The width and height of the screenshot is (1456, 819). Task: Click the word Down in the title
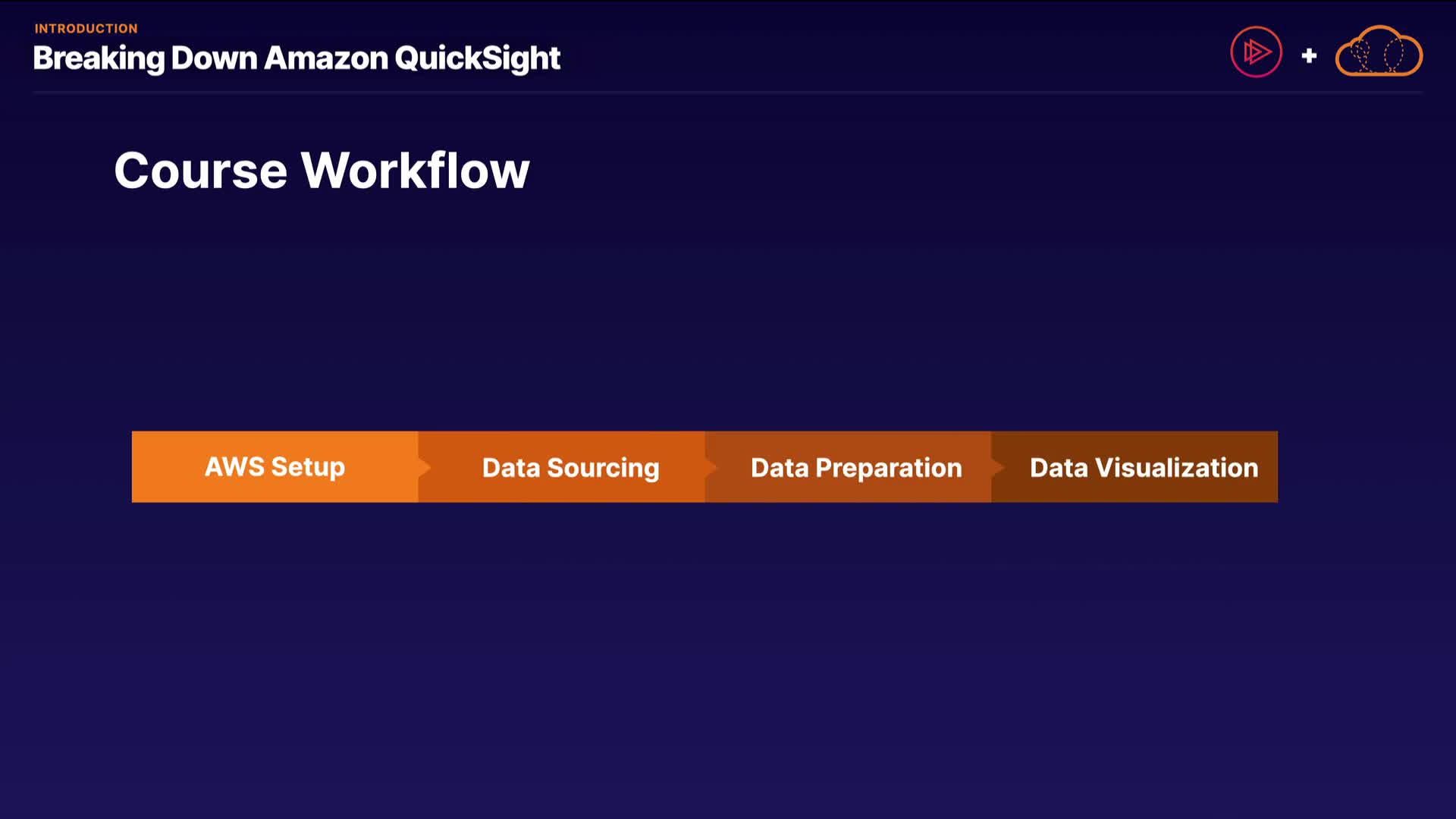point(215,58)
